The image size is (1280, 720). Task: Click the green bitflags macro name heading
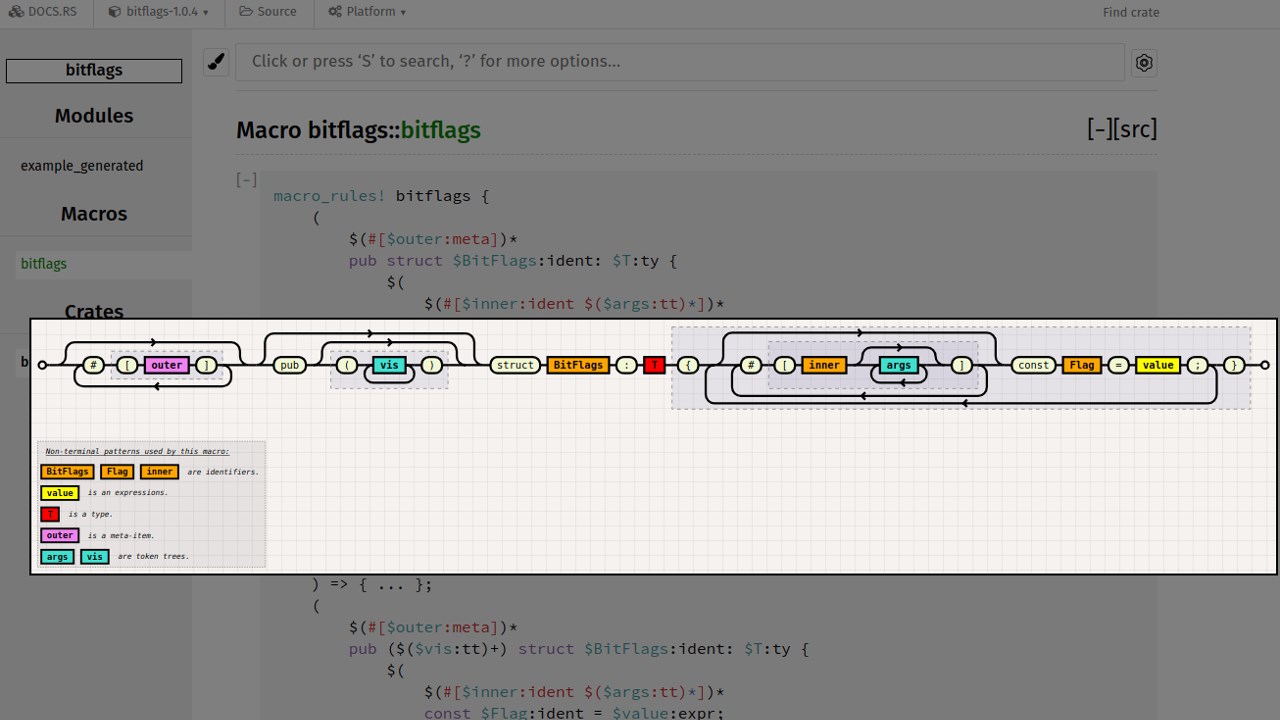[440, 130]
